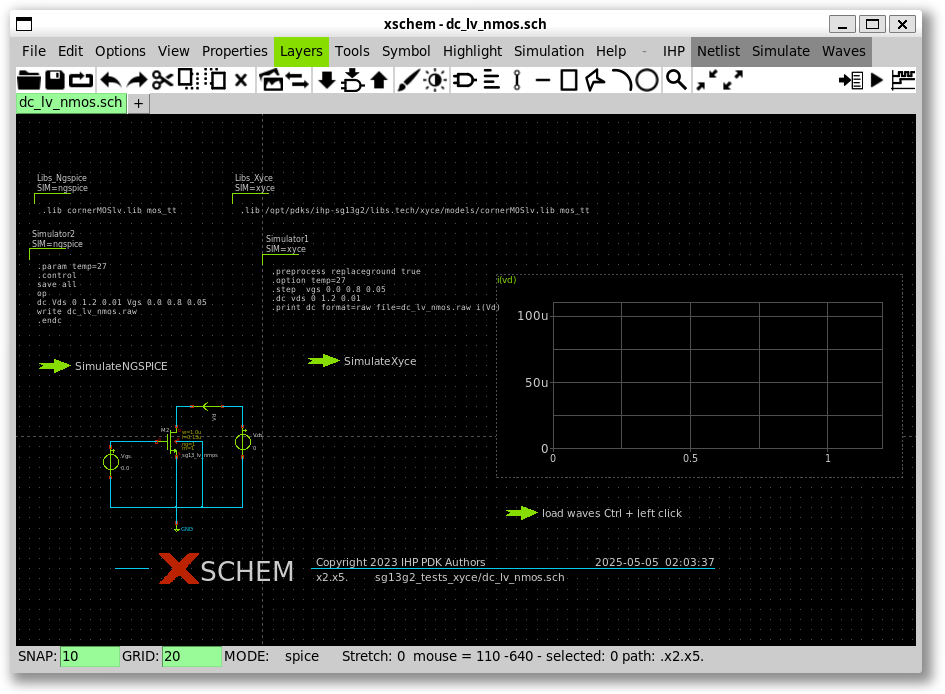The width and height of the screenshot is (945, 694).
Task: Click the Save floppy disk icon
Action: click(x=55, y=80)
